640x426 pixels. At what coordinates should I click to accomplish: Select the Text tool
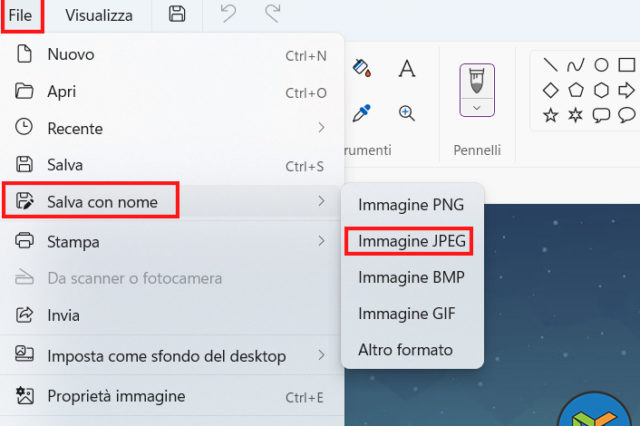click(x=407, y=68)
